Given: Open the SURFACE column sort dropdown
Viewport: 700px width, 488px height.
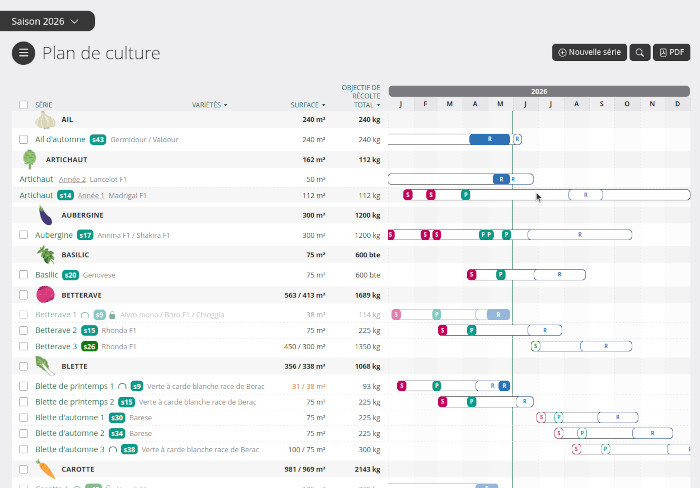Looking at the screenshot, I should pyautogui.click(x=308, y=105).
